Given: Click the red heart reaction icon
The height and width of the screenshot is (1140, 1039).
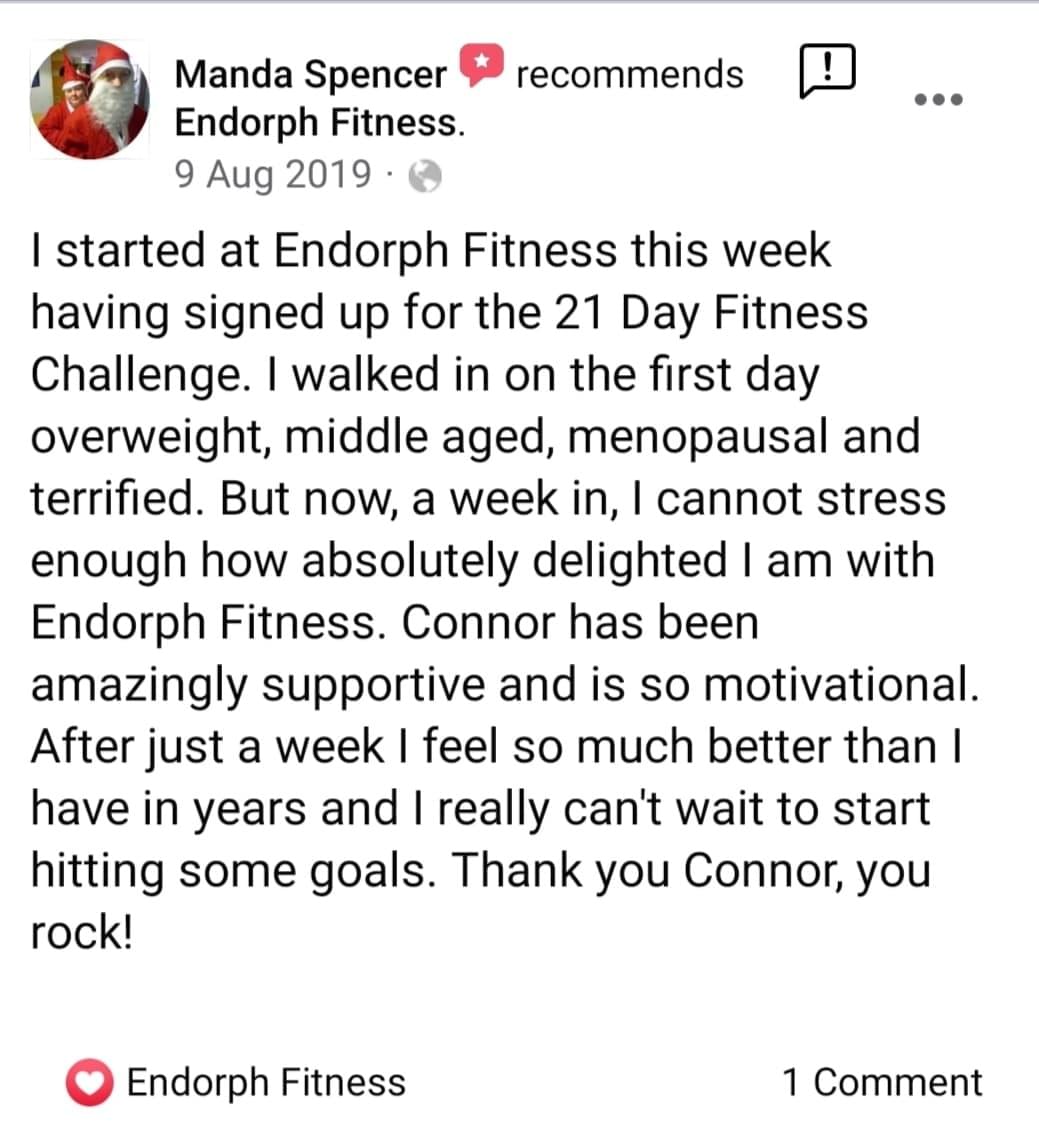Looking at the screenshot, I should [89, 1082].
